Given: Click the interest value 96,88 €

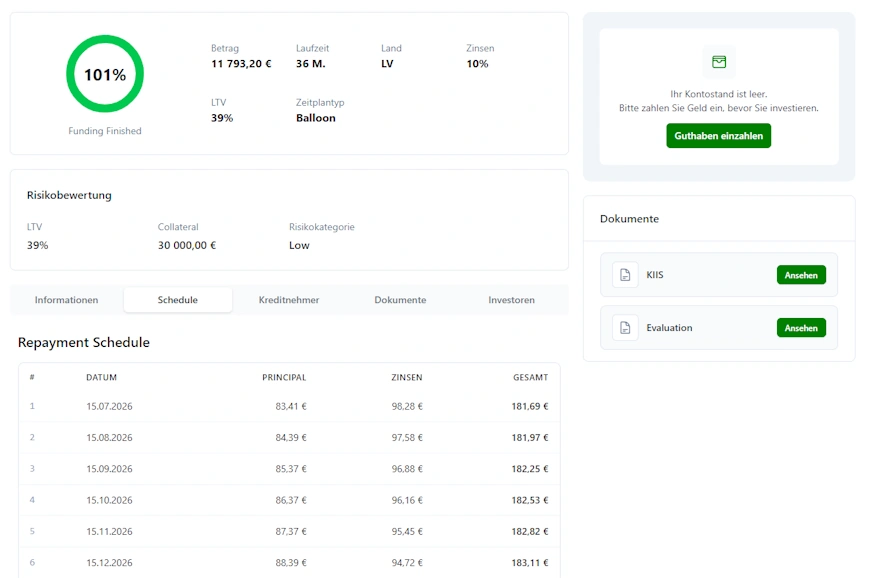Looking at the screenshot, I should point(407,469).
